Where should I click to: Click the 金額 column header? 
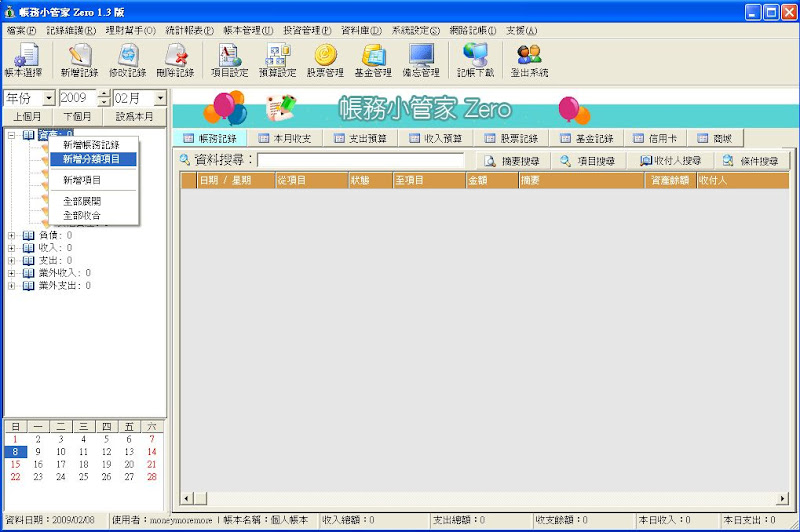492,180
